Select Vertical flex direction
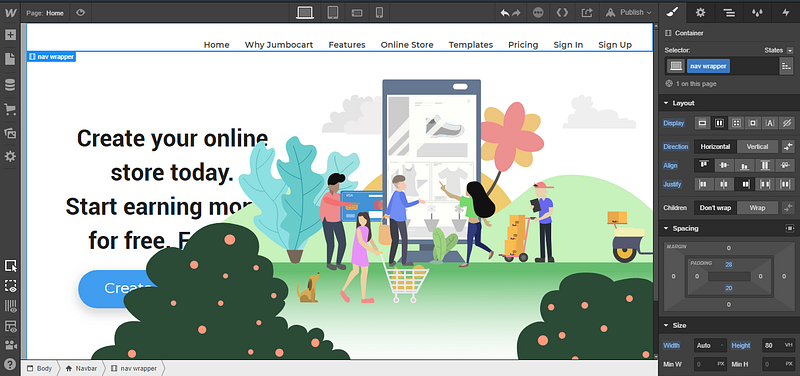Image resolution: width=800 pixels, height=376 pixels. pos(757,146)
